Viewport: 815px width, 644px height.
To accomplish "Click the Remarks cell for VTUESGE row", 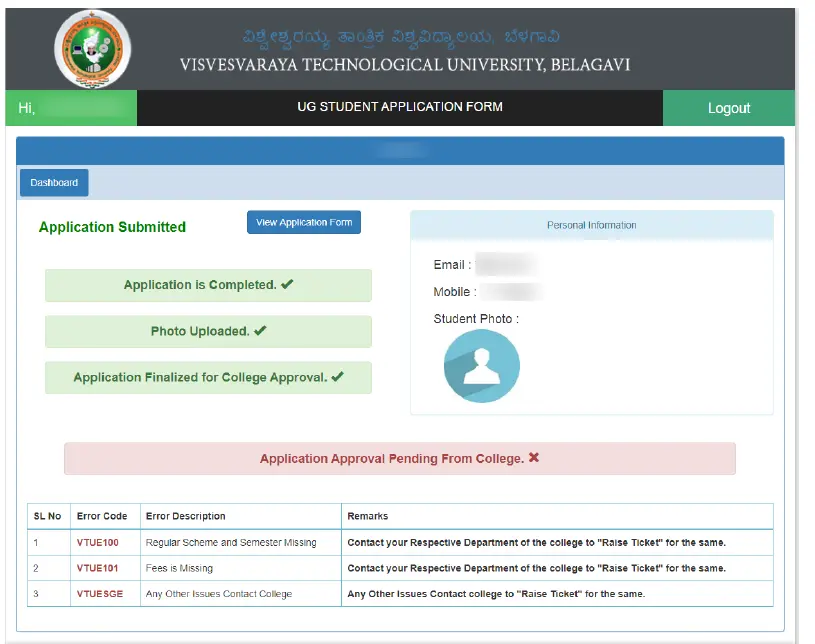I will click(557, 594).
